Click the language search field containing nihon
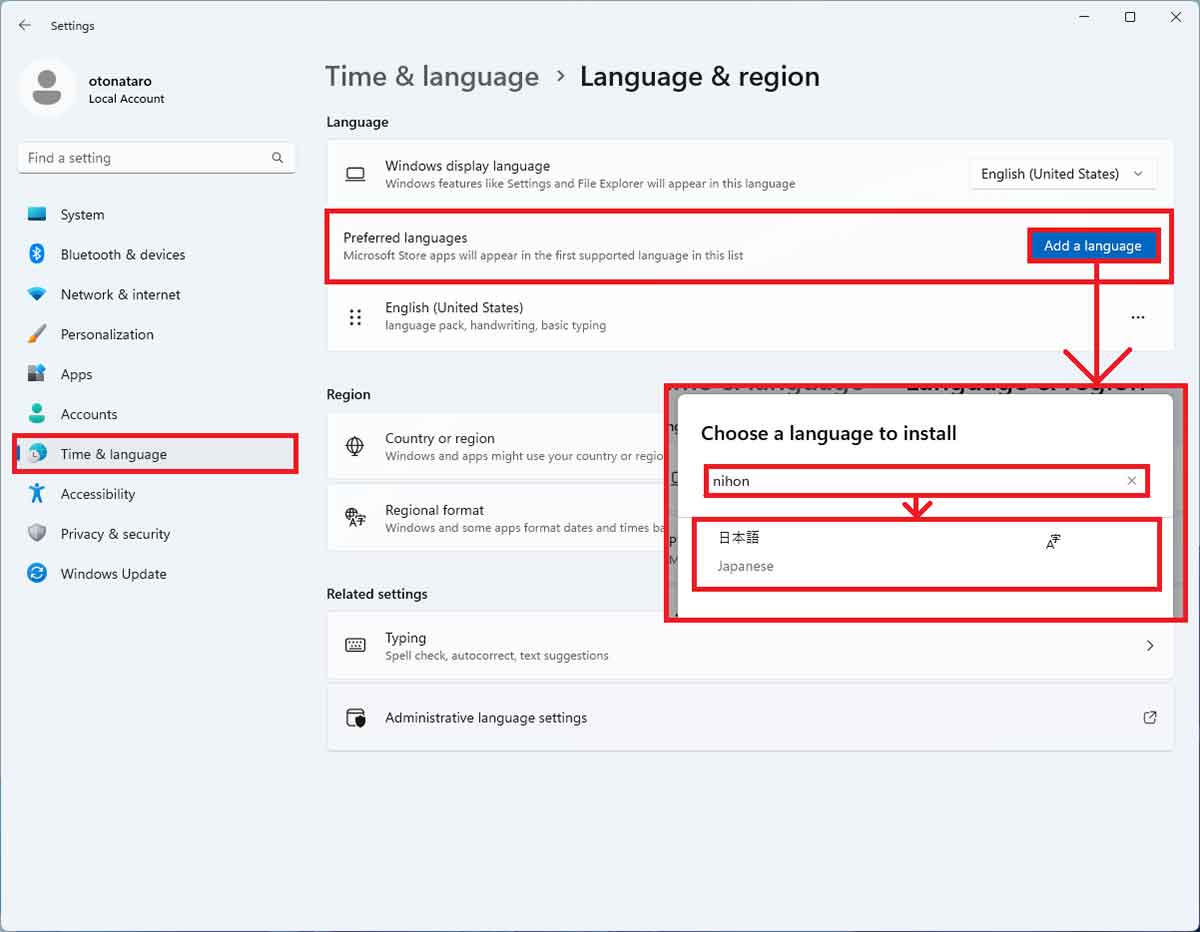Image resolution: width=1200 pixels, height=932 pixels. [x=926, y=481]
